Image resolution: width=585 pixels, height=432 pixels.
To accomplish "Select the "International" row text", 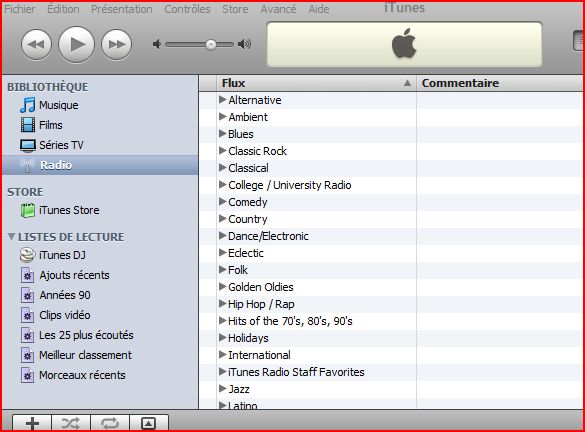I will 259,355.
